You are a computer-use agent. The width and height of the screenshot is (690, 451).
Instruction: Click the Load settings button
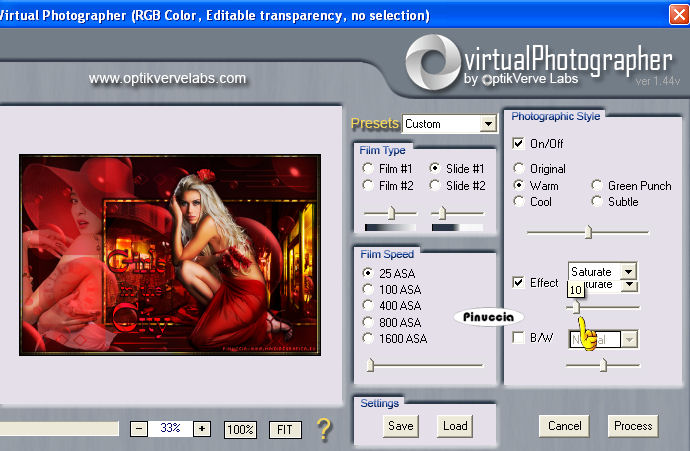pos(455,426)
